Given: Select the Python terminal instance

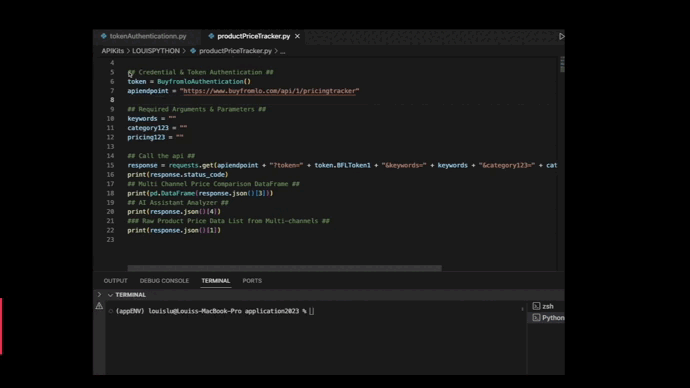Looking at the screenshot, I should [547, 318].
